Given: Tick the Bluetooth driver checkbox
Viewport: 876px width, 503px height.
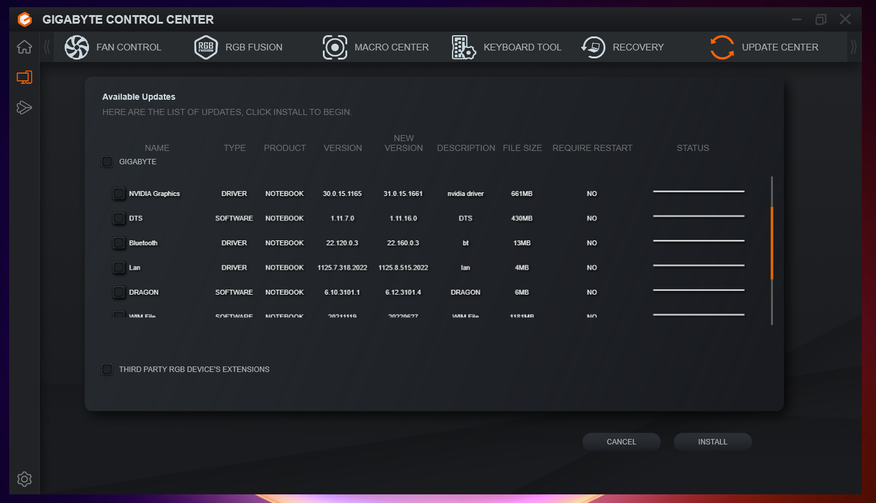Looking at the screenshot, I should tap(118, 243).
